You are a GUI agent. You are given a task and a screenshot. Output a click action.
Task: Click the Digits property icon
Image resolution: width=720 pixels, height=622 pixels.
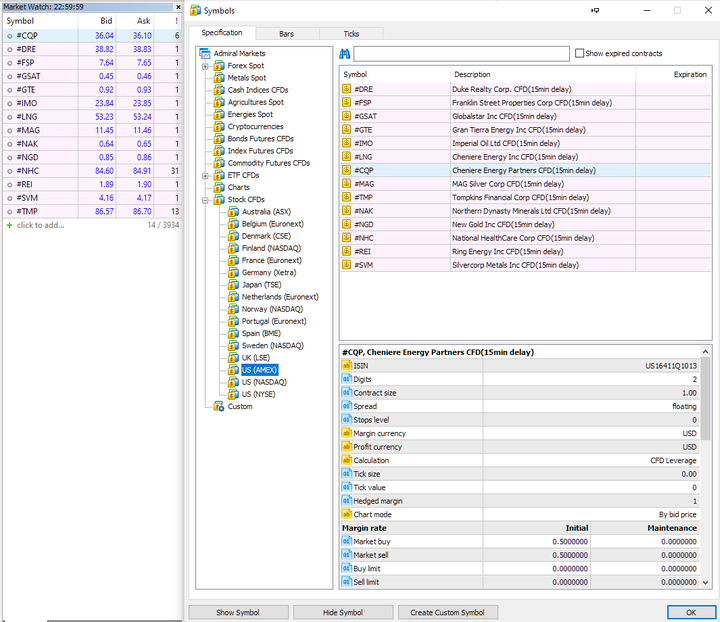tap(347, 379)
